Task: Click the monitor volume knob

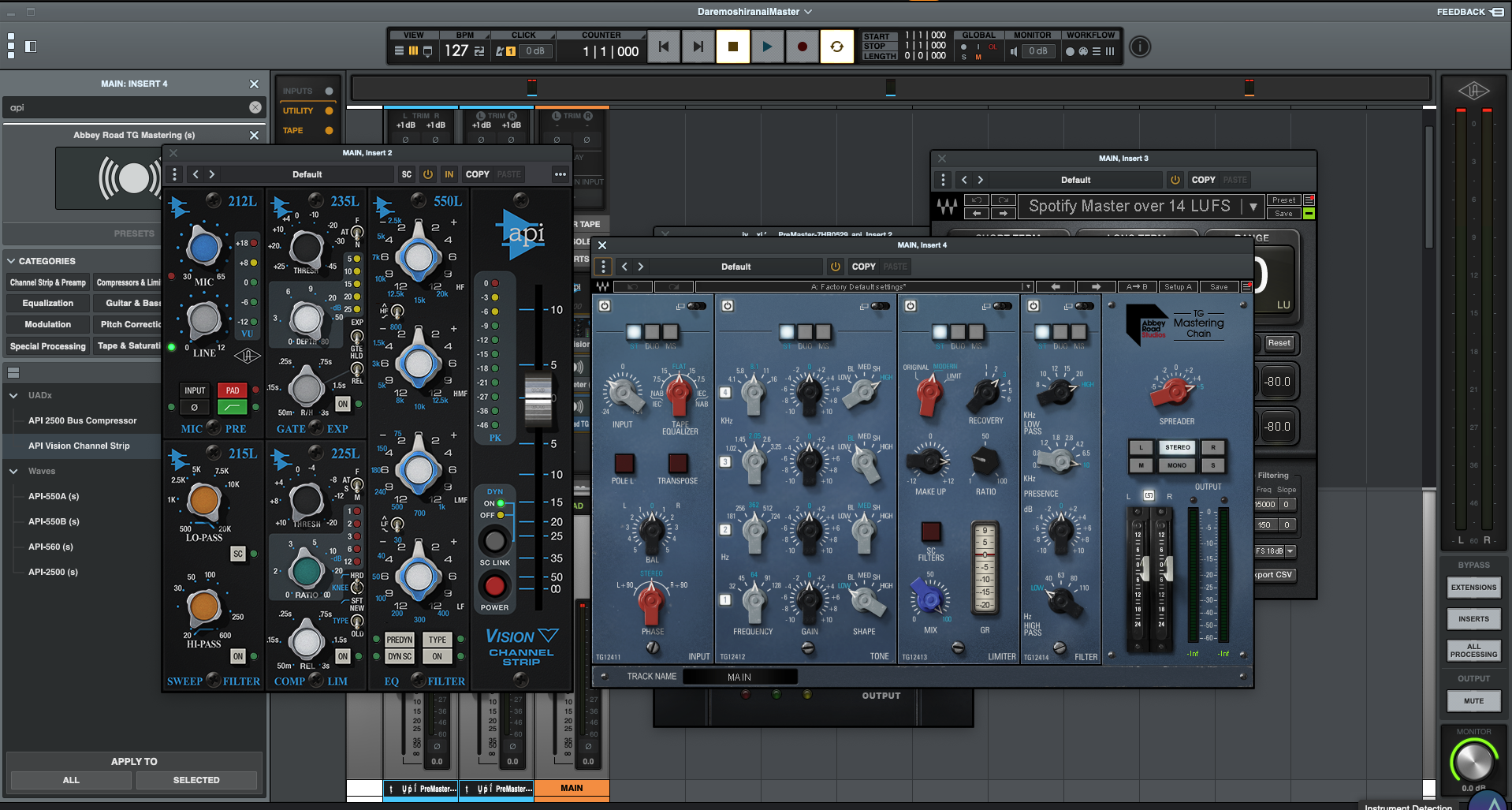Action: (1473, 761)
